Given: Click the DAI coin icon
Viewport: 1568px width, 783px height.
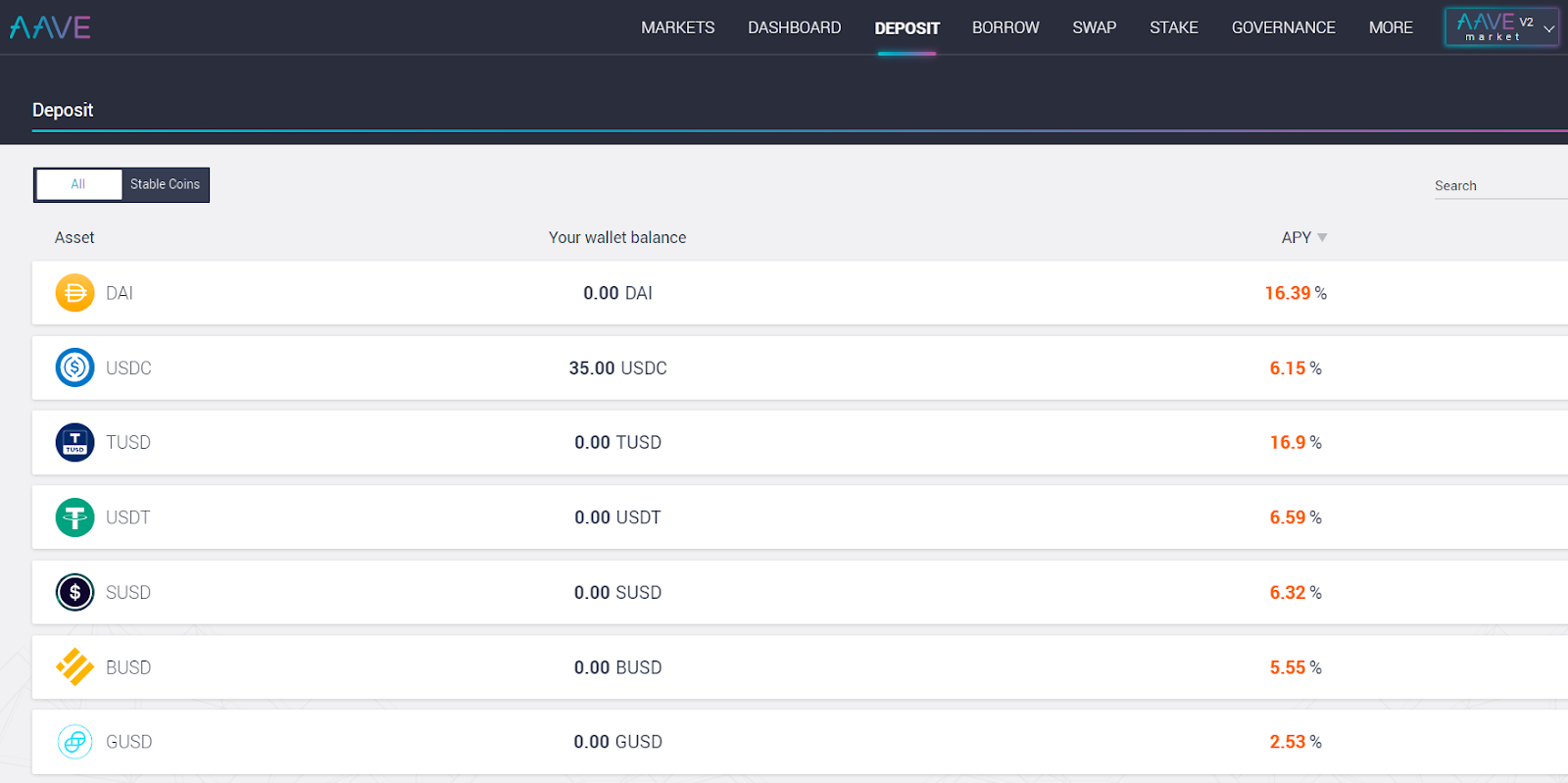Looking at the screenshot, I should (x=74, y=293).
